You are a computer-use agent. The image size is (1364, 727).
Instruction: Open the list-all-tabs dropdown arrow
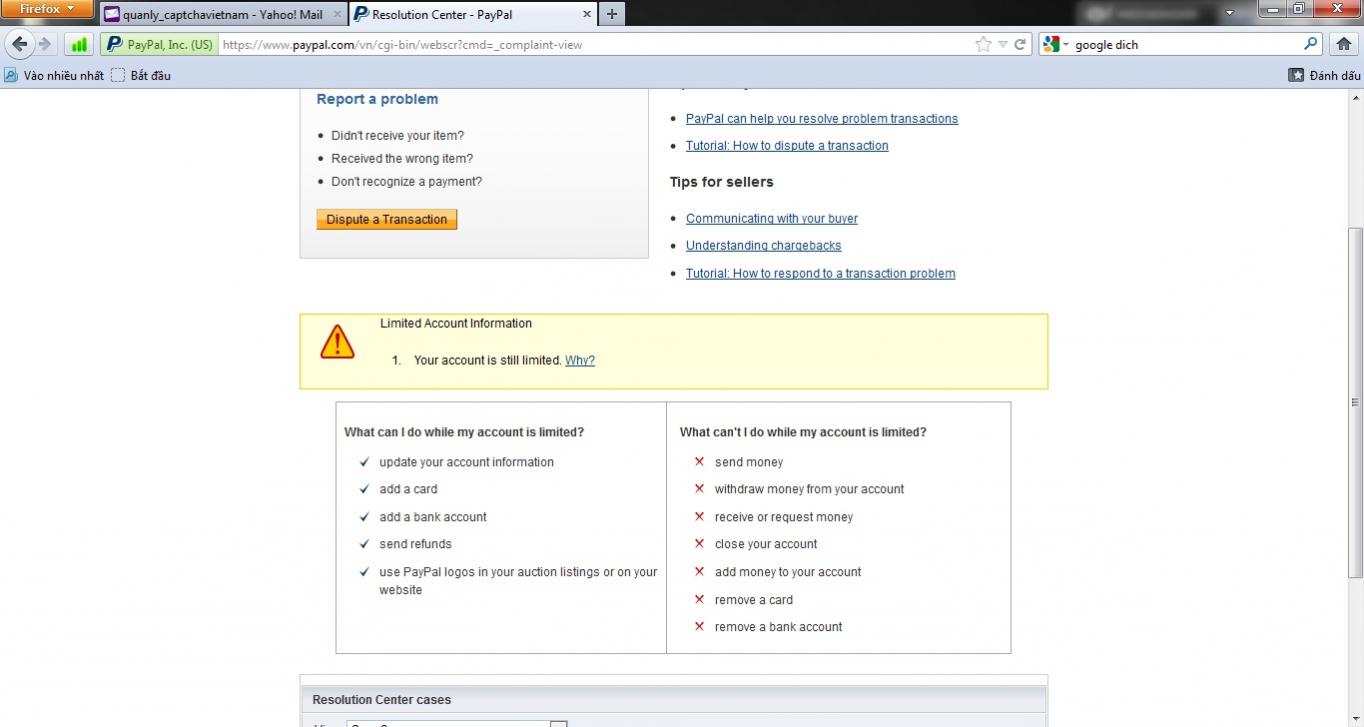pyautogui.click(x=1229, y=14)
